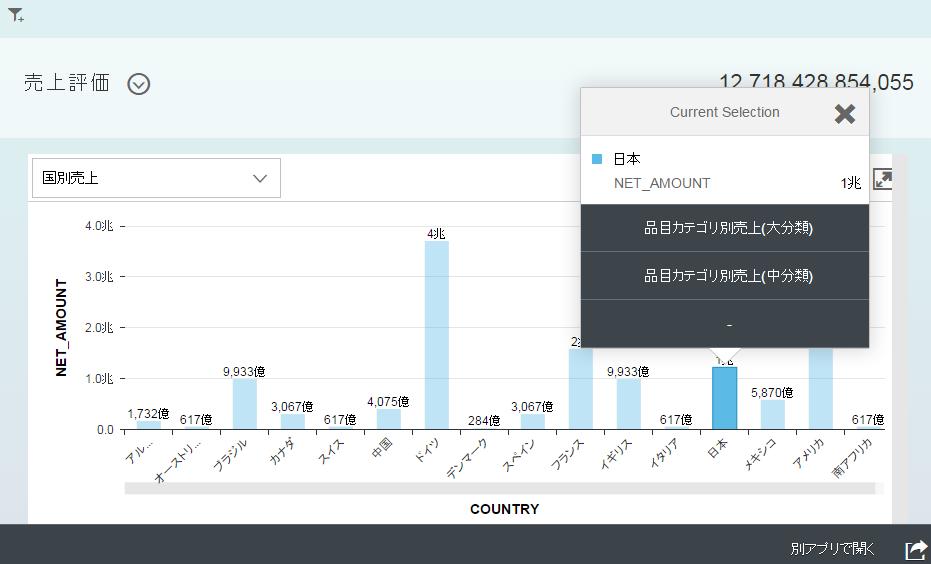Select 品目カテゴリ別売上(大分類) drilldown option
This screenshot has width=931, height=564.
[727, 228]
